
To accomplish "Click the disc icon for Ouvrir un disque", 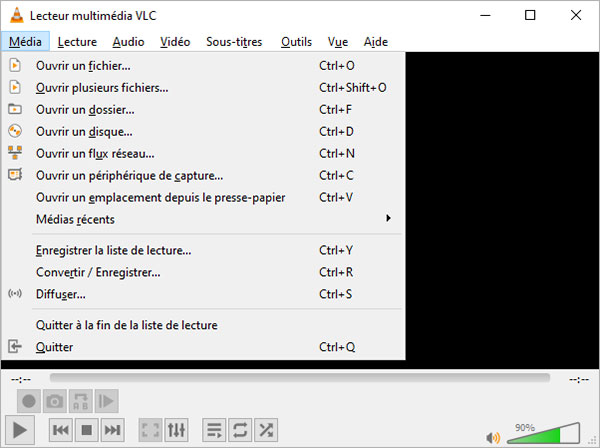I will coord(15,131).
